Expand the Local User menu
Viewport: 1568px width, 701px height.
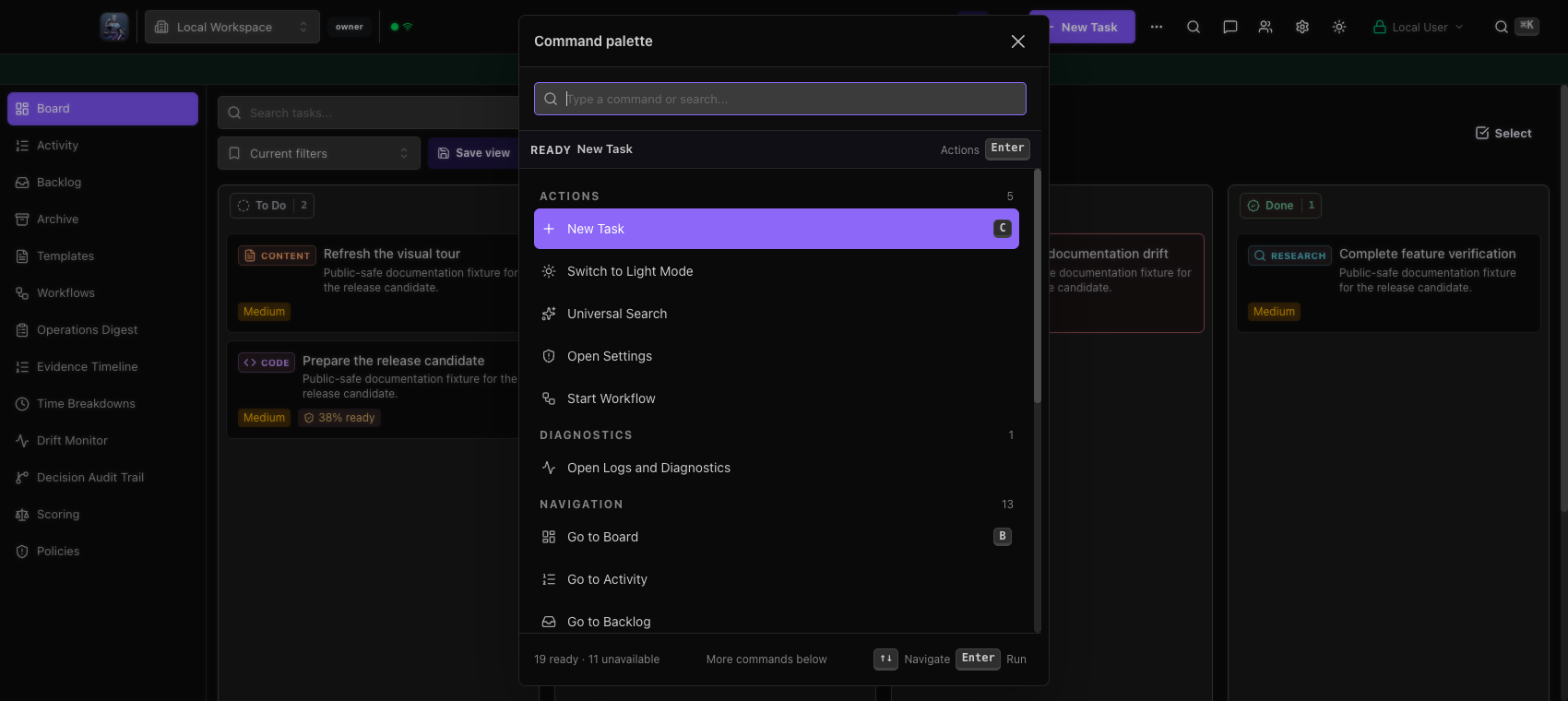click(x=1419, y=27)
